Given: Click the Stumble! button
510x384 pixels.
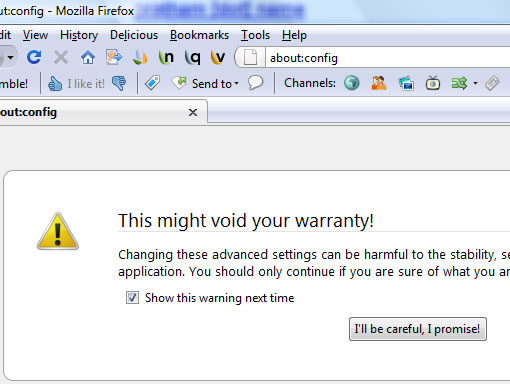Looking at the screenshot, I should pyautogui.click(x=14, y=83).
